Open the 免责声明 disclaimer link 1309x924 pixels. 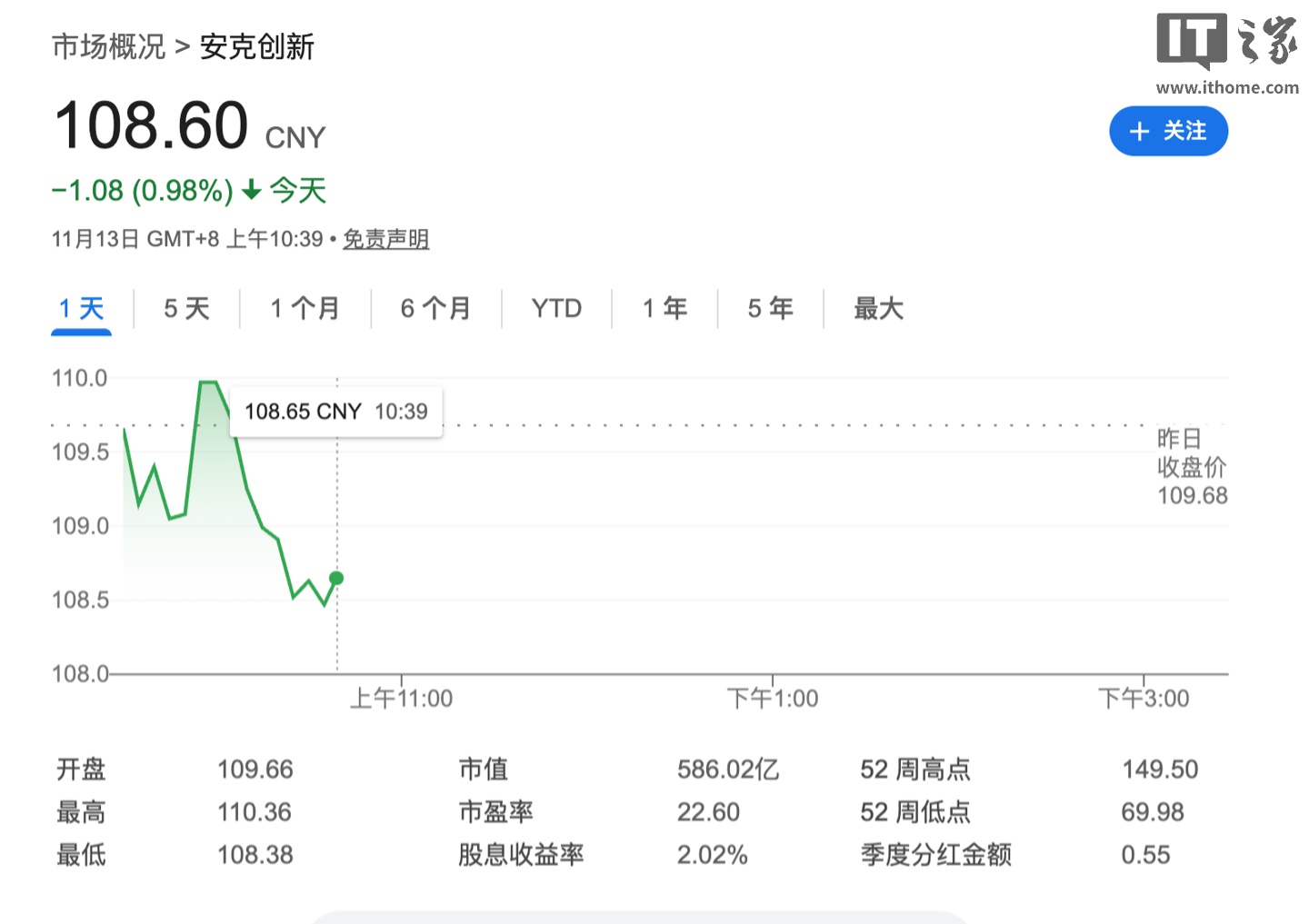385,239
